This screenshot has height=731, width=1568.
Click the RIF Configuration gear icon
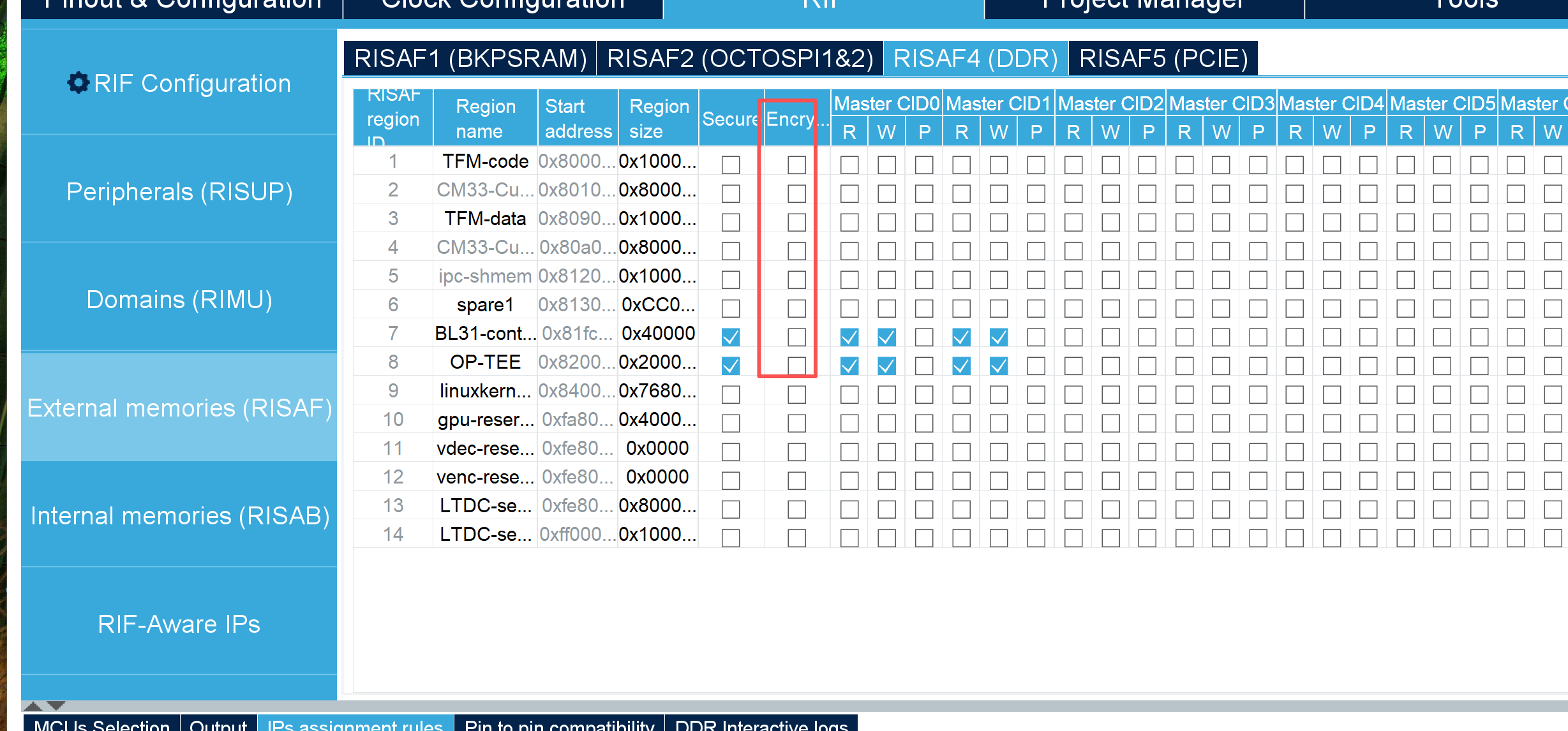click(78, 83)
